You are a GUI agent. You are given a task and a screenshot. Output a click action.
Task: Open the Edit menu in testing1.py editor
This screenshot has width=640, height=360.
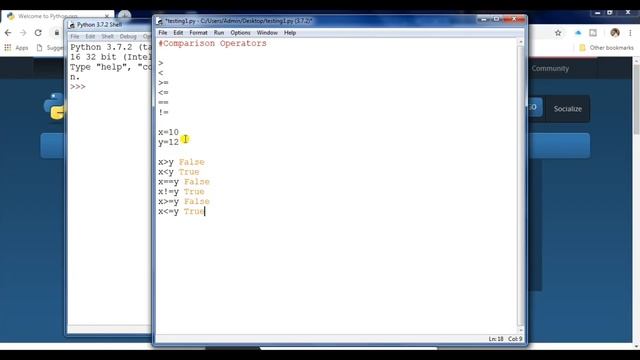click(178, 33)
